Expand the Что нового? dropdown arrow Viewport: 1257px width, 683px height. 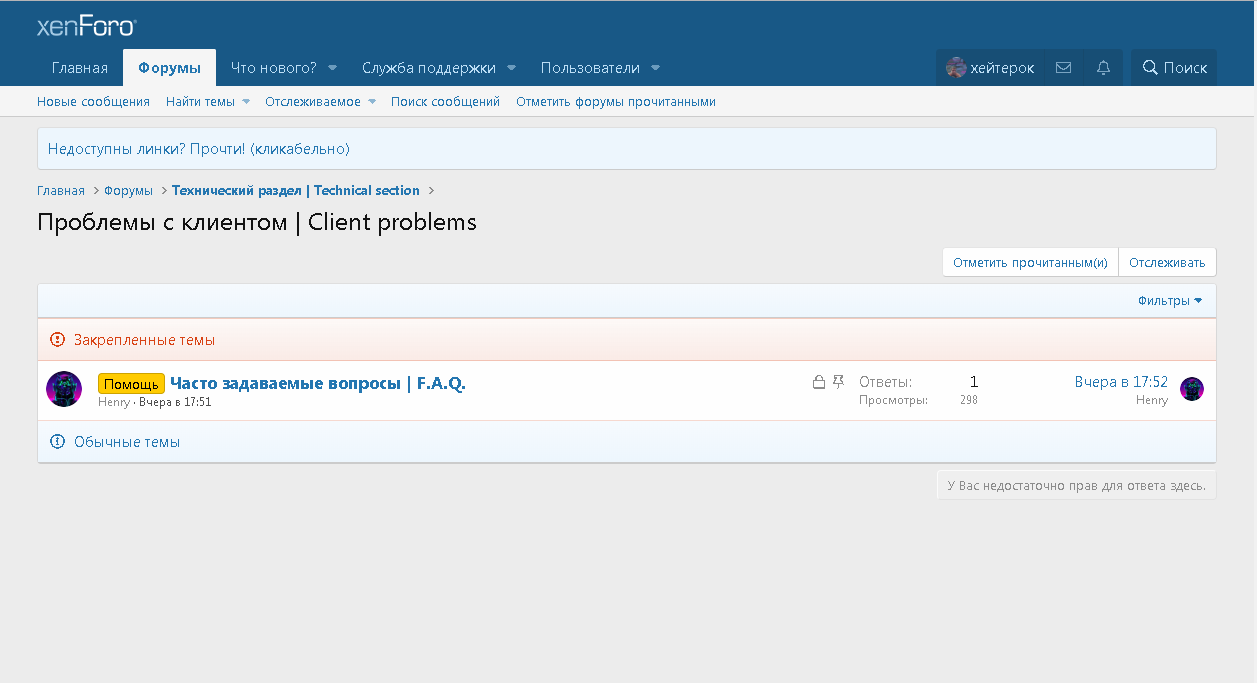(x=333, y=68)
